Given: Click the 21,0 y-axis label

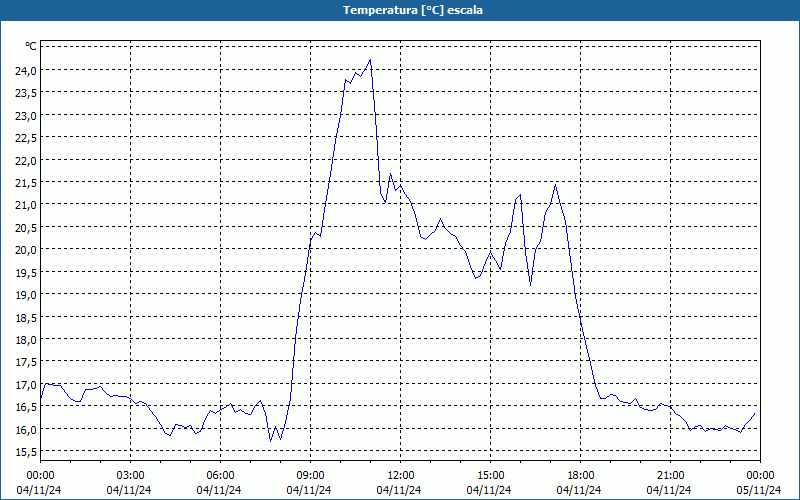Looking at the screenshot, I should (26, 205).
